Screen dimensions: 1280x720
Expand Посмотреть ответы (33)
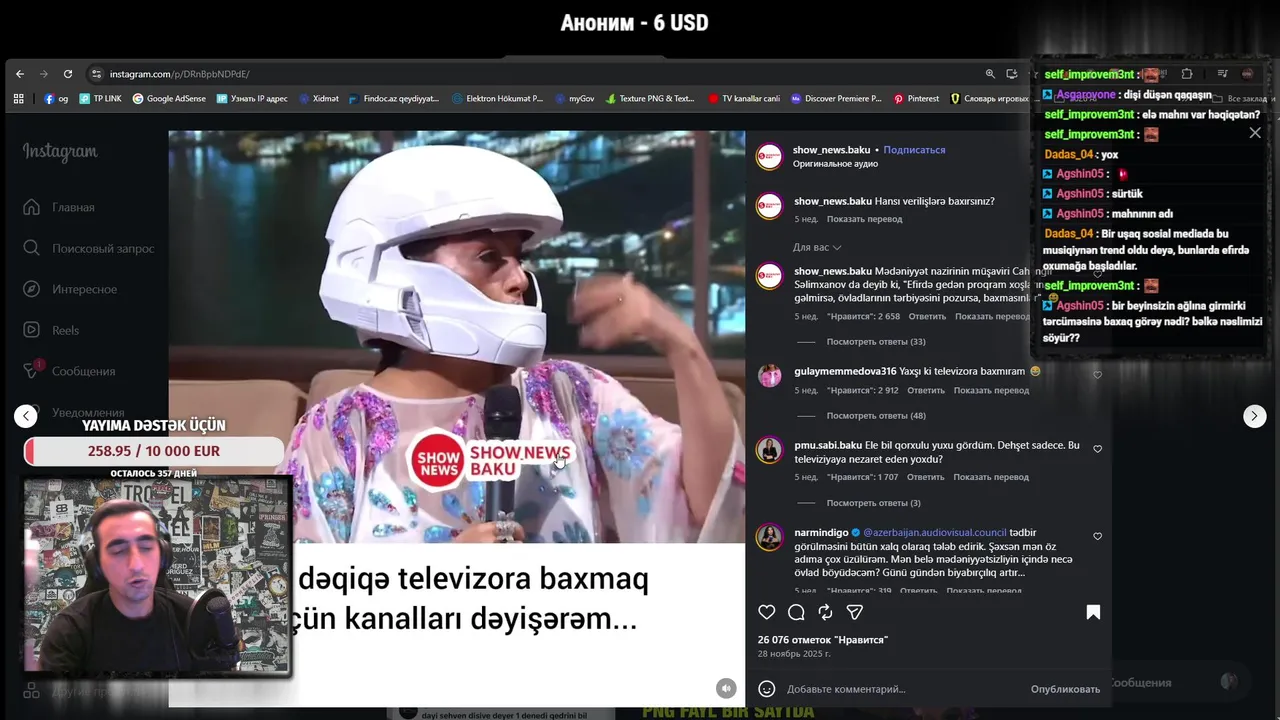pyautogui.click(x=875, y=342)
